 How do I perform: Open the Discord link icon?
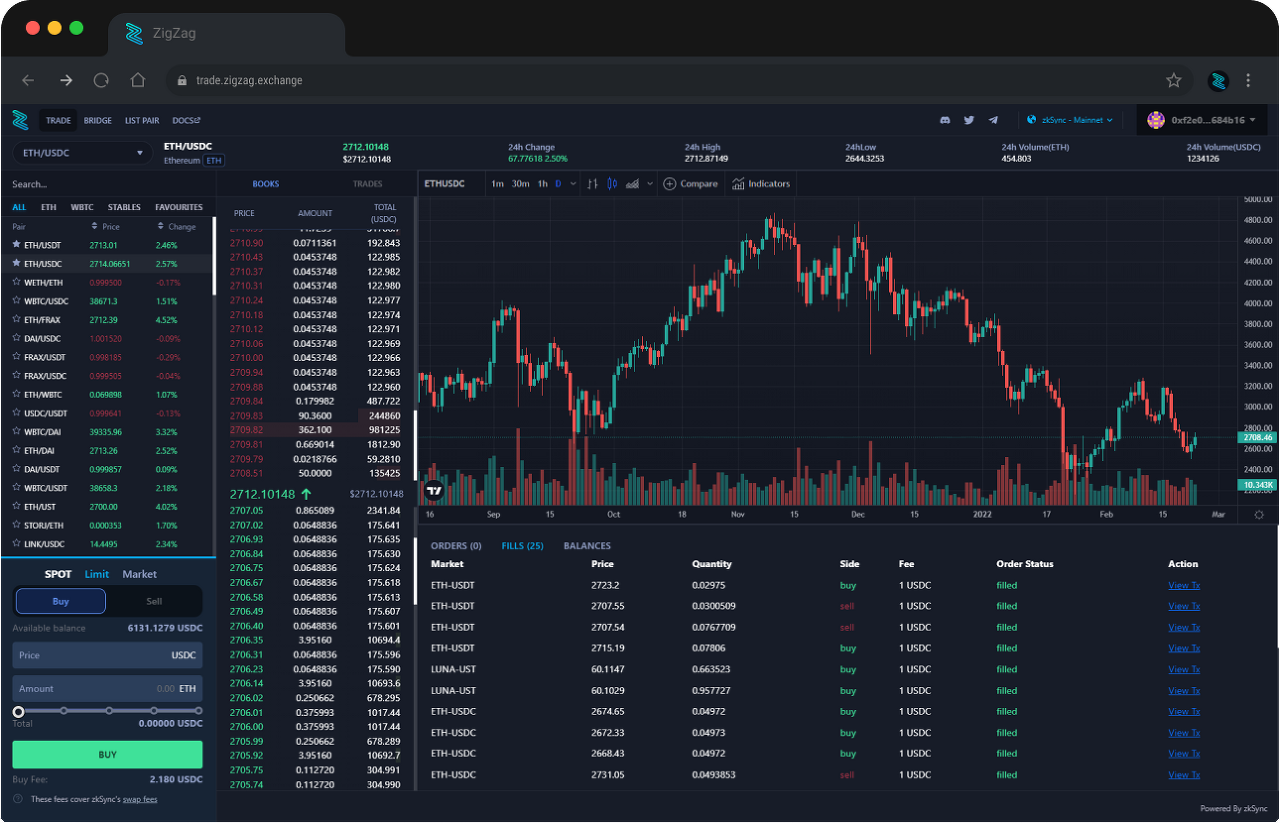pos(945,120)
